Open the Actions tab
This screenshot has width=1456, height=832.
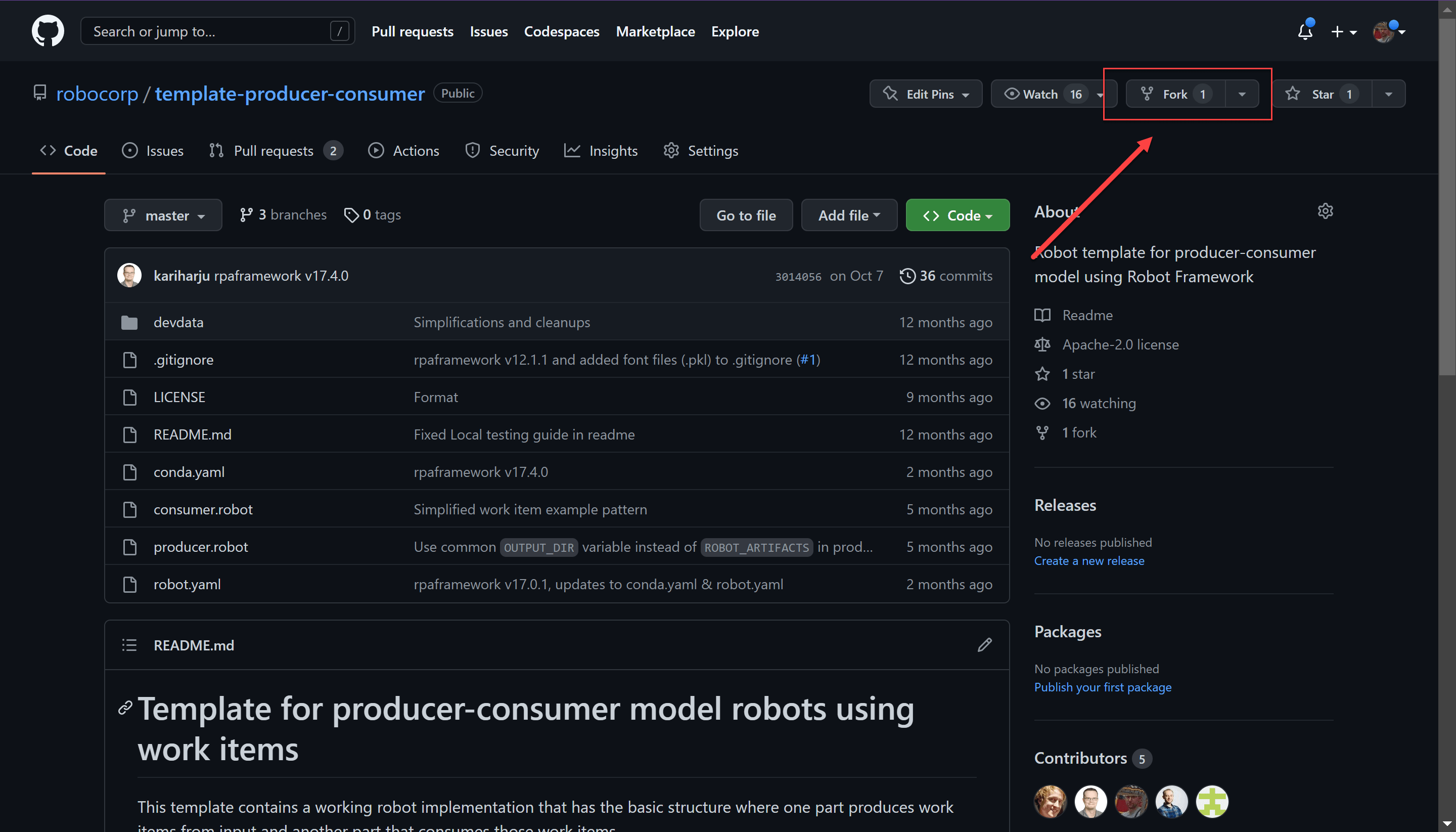403,150
